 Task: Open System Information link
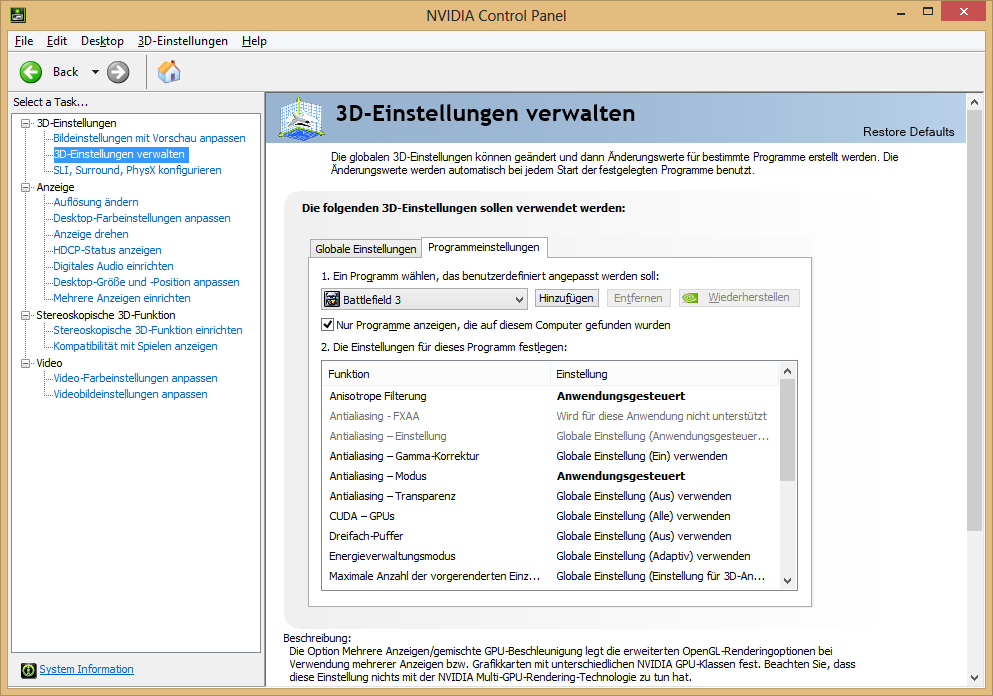tap(86, 669)
